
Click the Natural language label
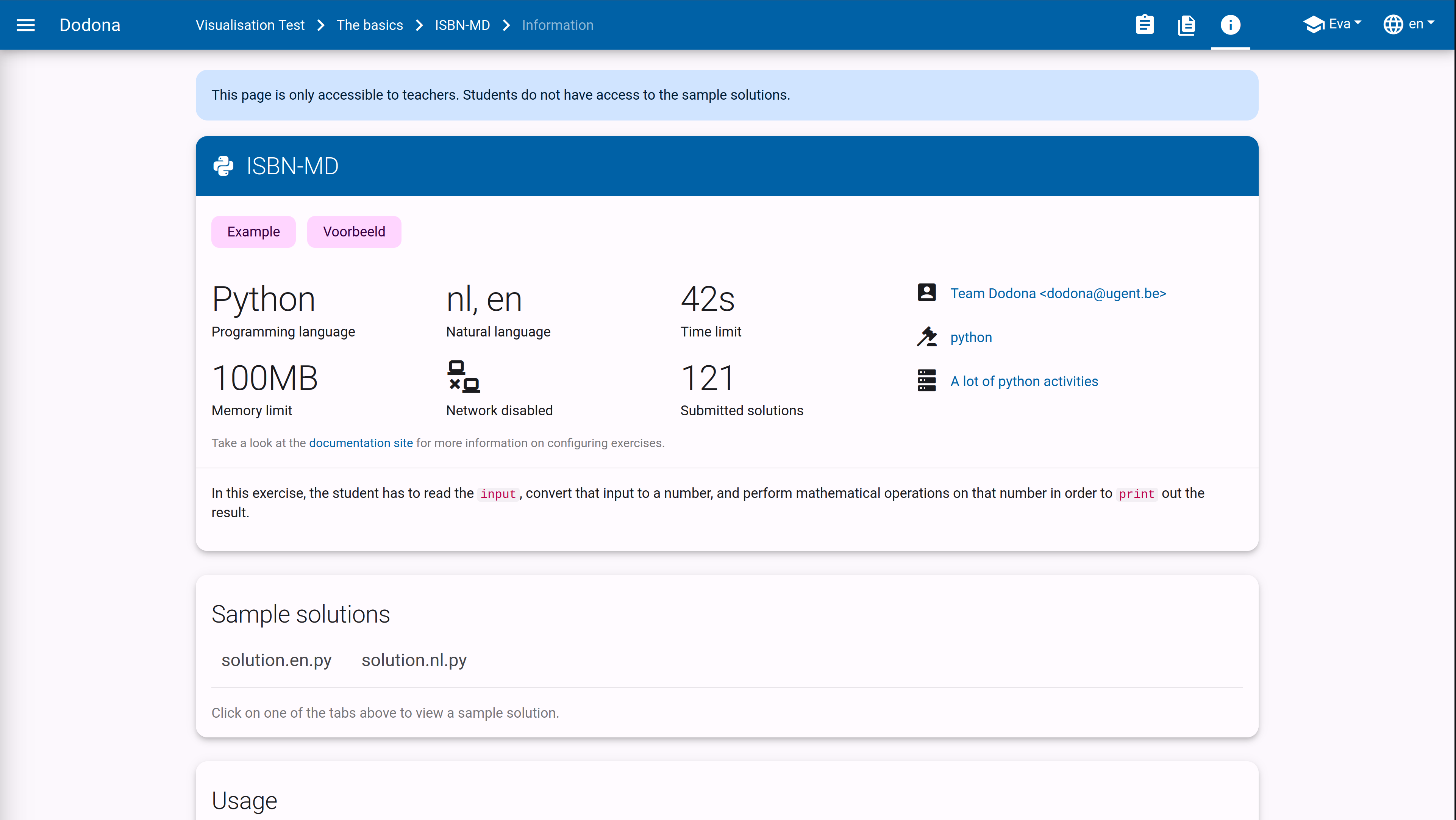[498, 332]
